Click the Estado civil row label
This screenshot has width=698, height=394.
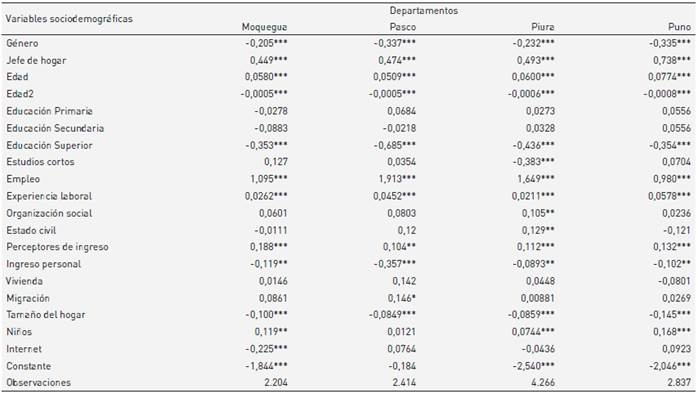coord(31,231)
